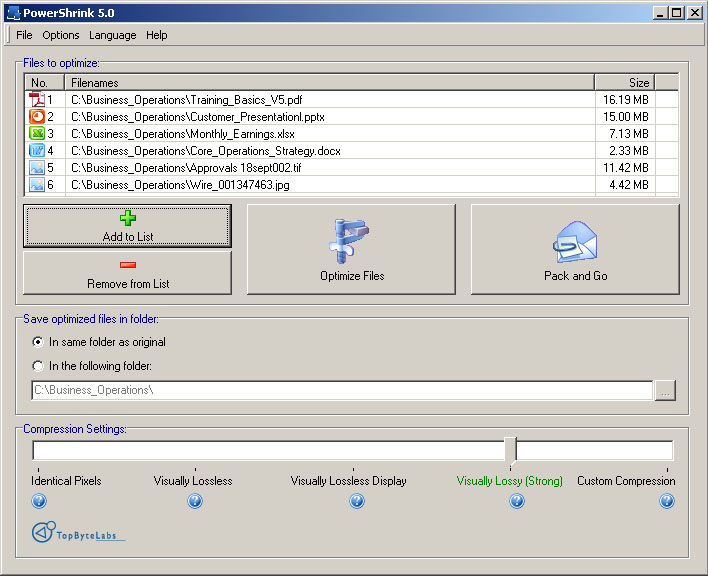Click the help icon under Identical Pixels
The width and height of the screenshot is (708, 576).
pyautogui.click(x=39, y=501)
